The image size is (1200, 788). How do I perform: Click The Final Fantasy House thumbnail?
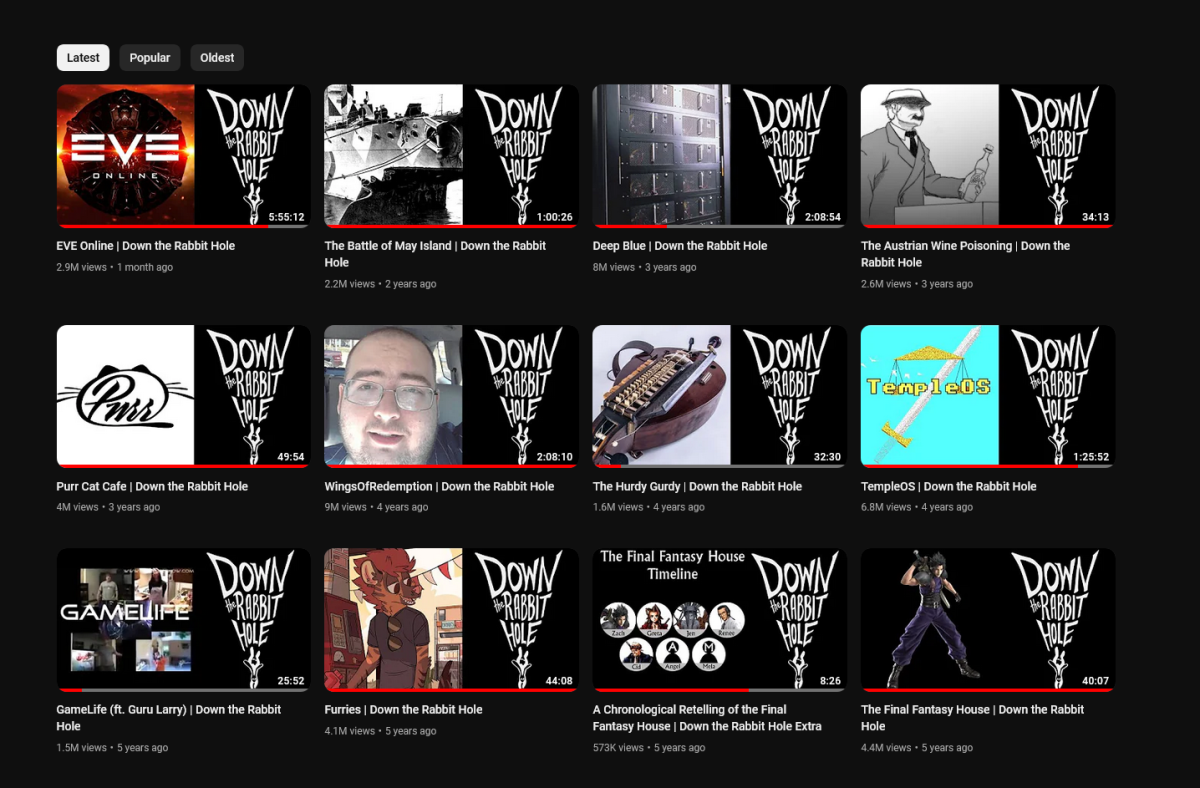point(987,618)
